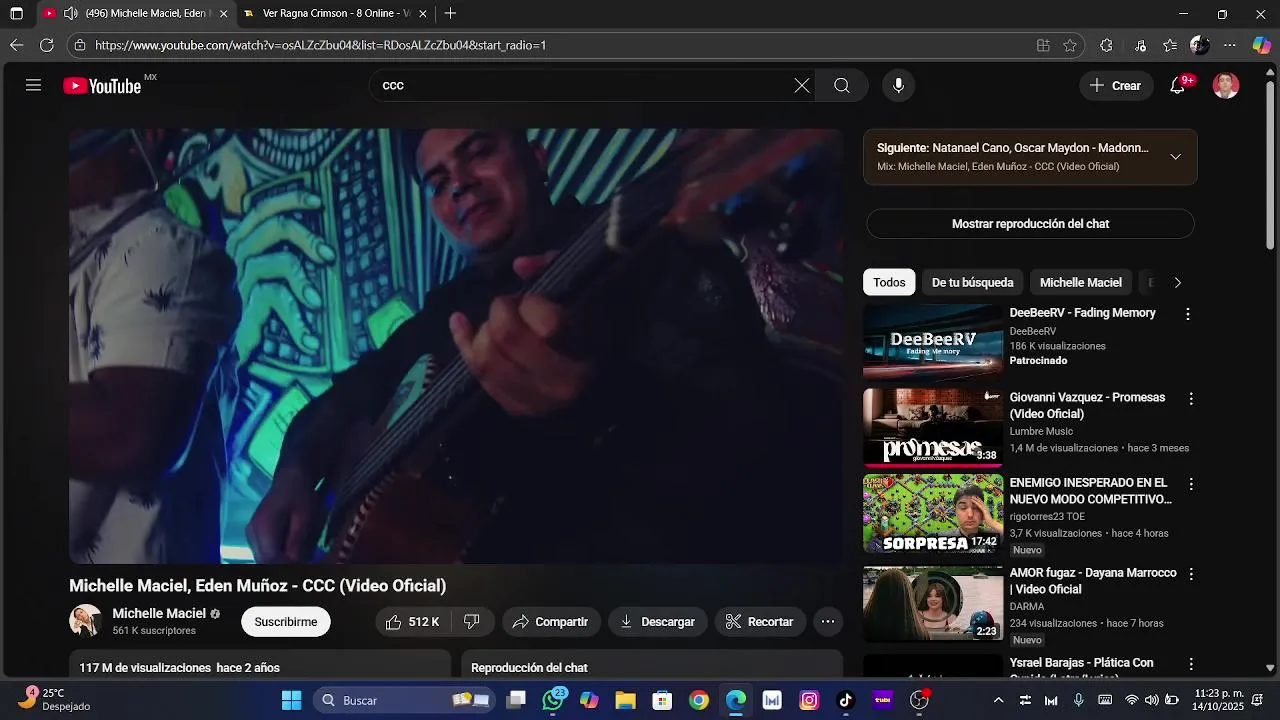This screenshot has height=720, width=1280.
Task: Click the browser address bar URL
Action: tap(321, 45)
